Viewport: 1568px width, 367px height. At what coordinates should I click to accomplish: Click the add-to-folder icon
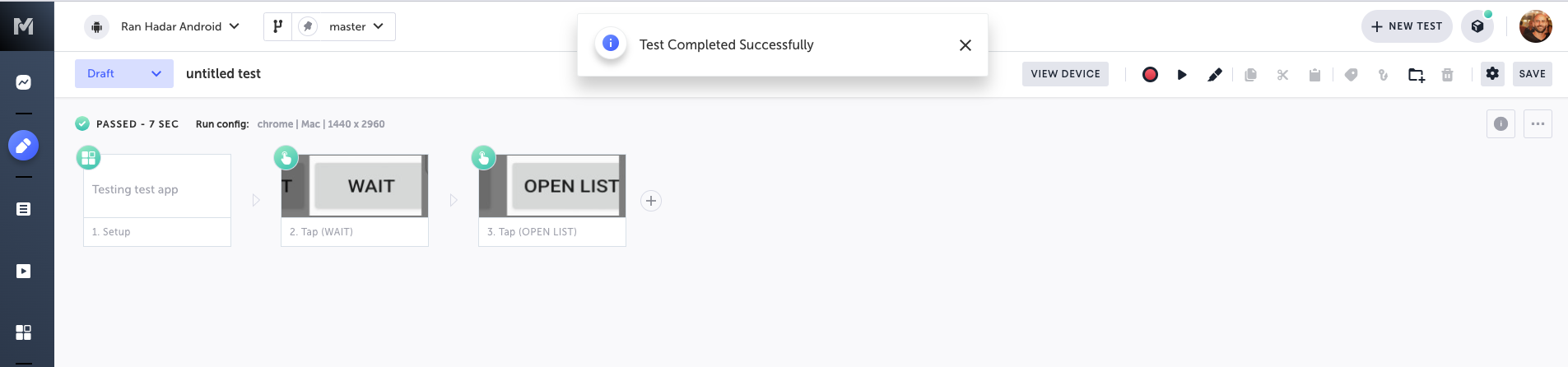click(x=1416, y=75)
